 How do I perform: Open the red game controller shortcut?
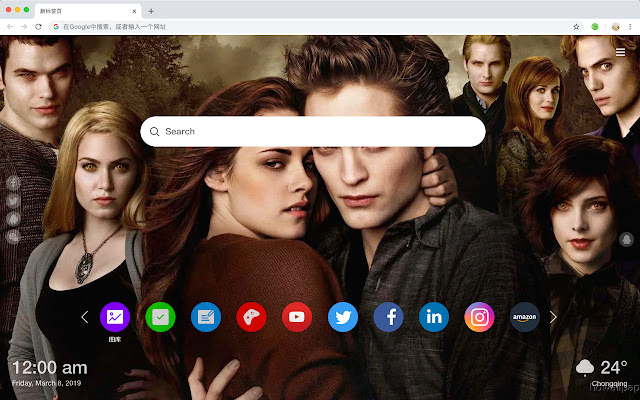[251, 317]
